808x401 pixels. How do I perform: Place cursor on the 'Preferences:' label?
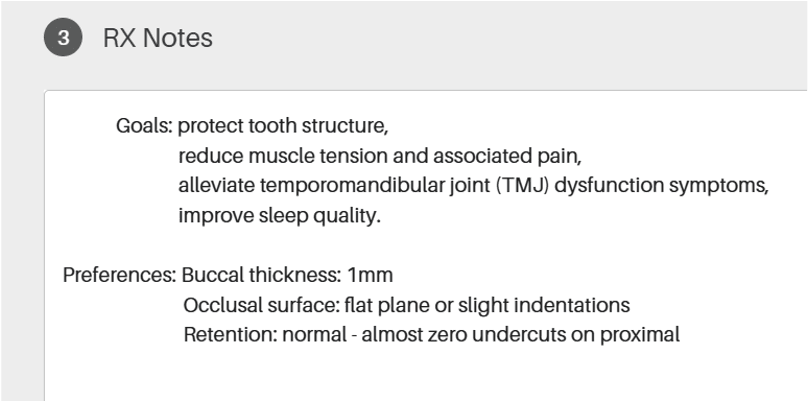pyautogui.click(x=120, y=275)
